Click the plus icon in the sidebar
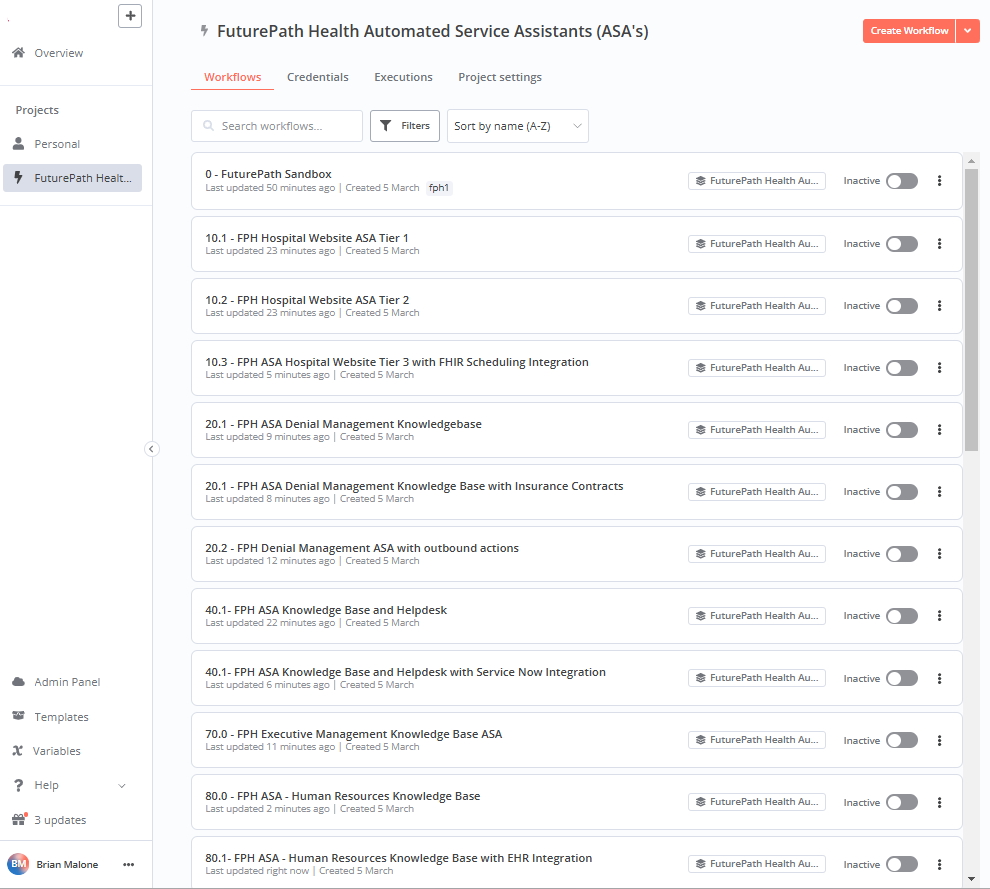990x889 pixels. [130, 16]
